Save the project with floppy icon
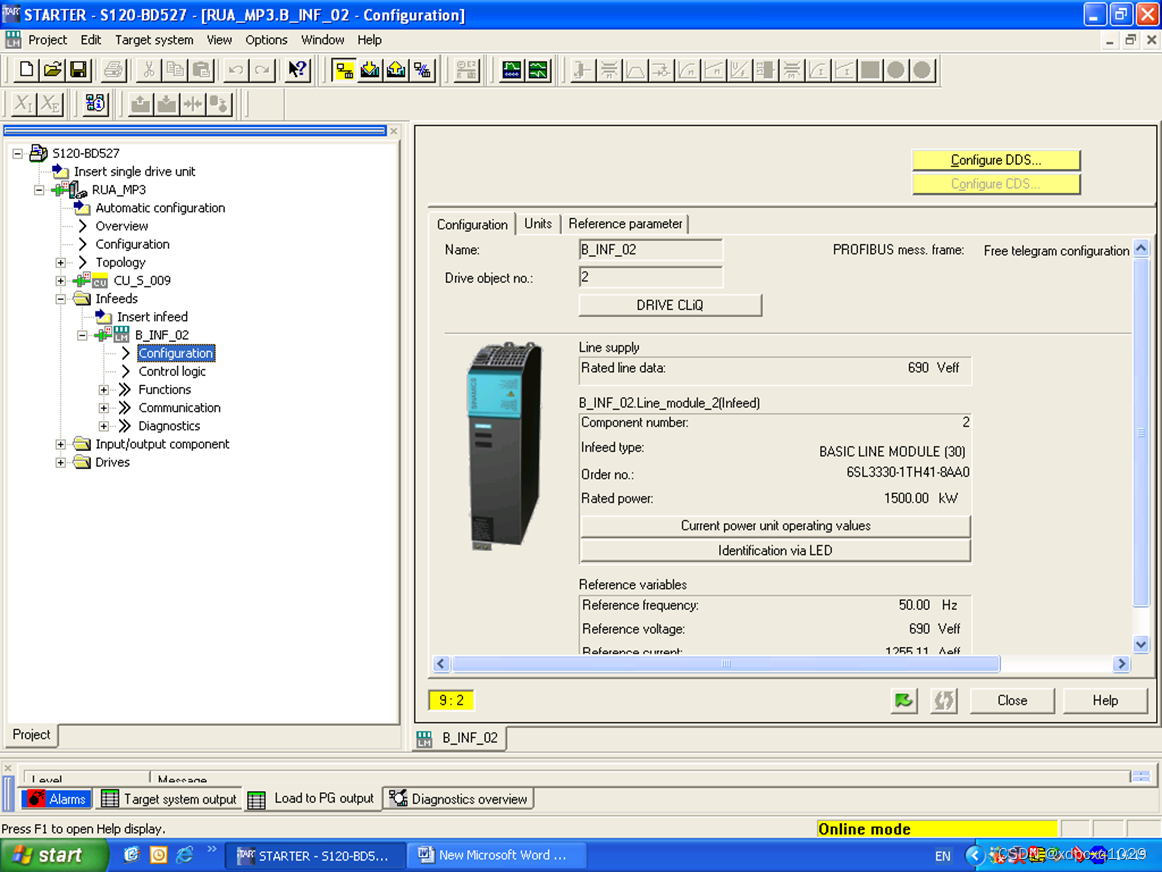Image resolution: width=1162 pixels, height=872 pixels. tap(78, 70)
